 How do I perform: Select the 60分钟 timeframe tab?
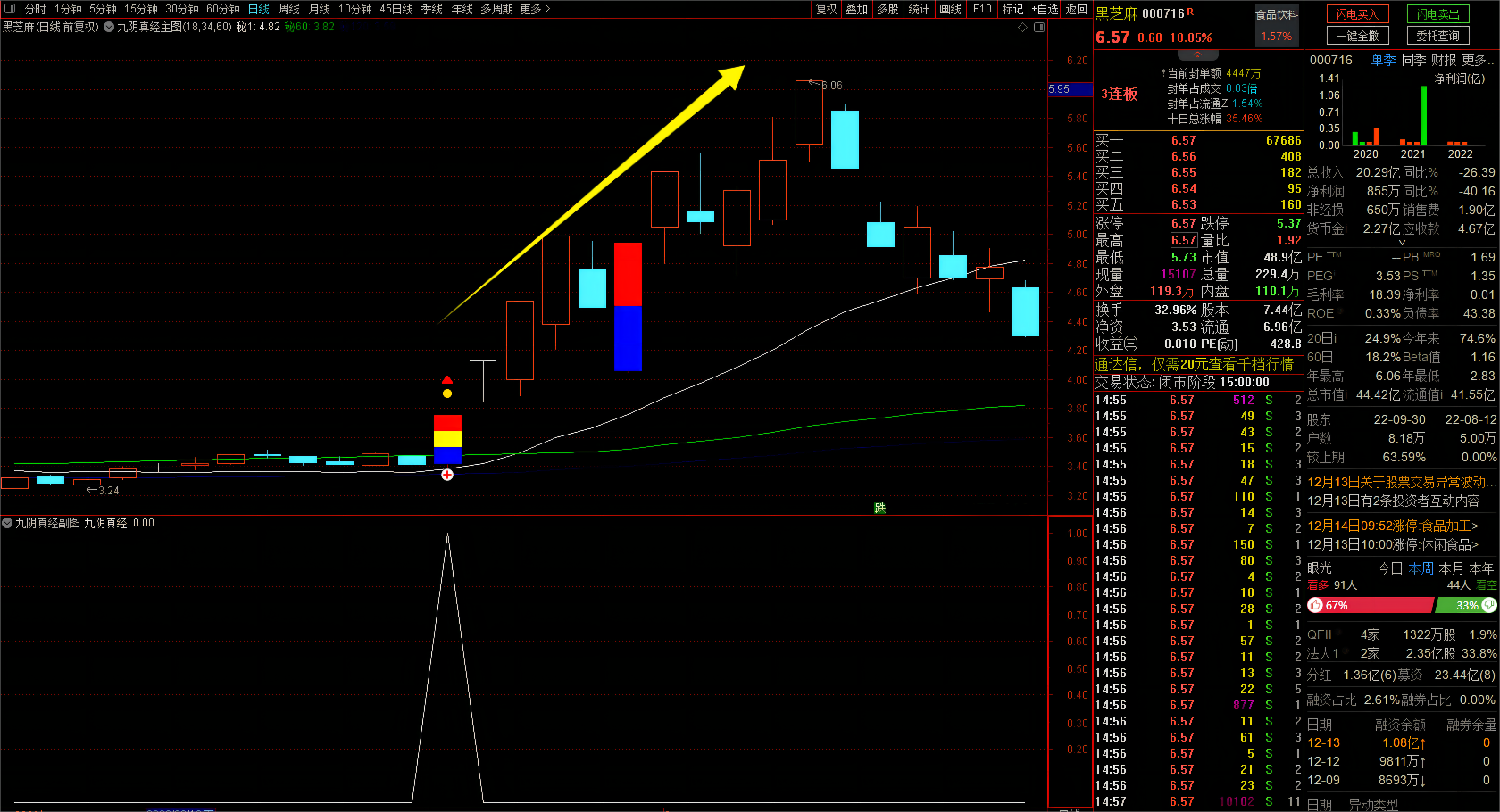click(x=222, y=9)
